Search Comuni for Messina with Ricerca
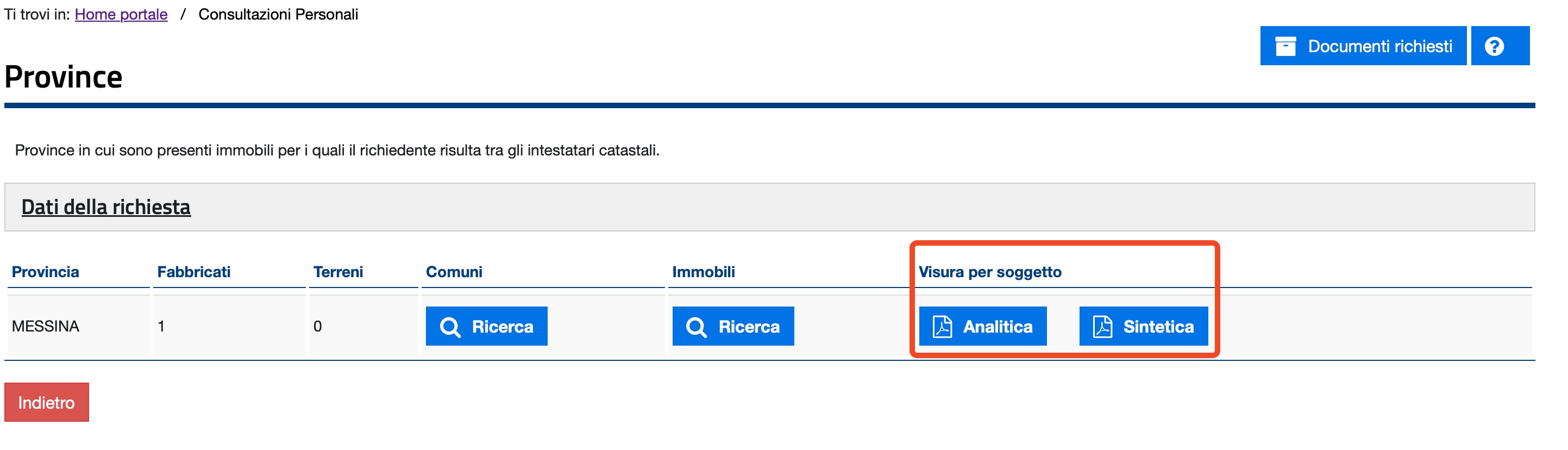 [486, 326]
